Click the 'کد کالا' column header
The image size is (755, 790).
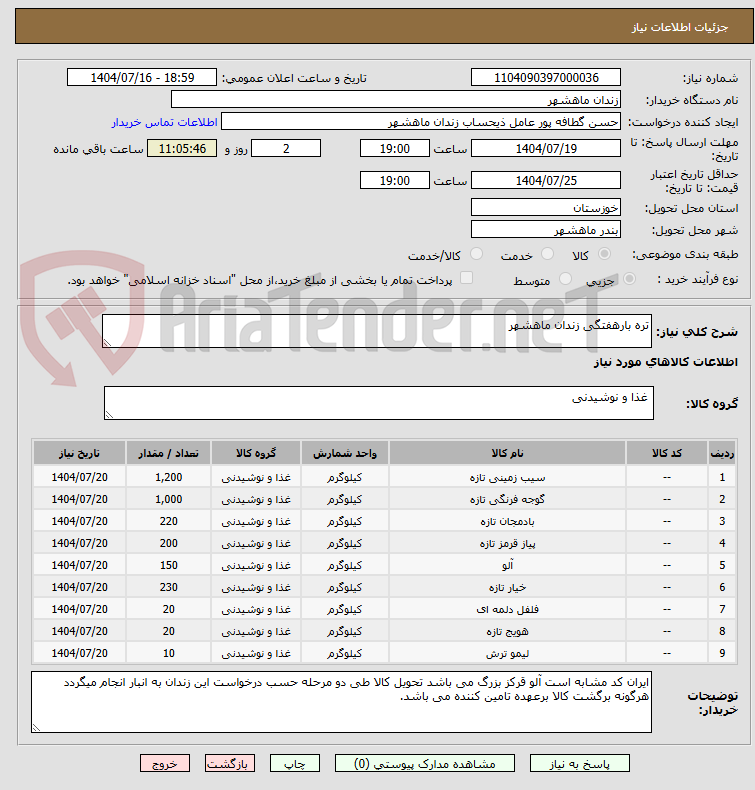tap(667, 453)
